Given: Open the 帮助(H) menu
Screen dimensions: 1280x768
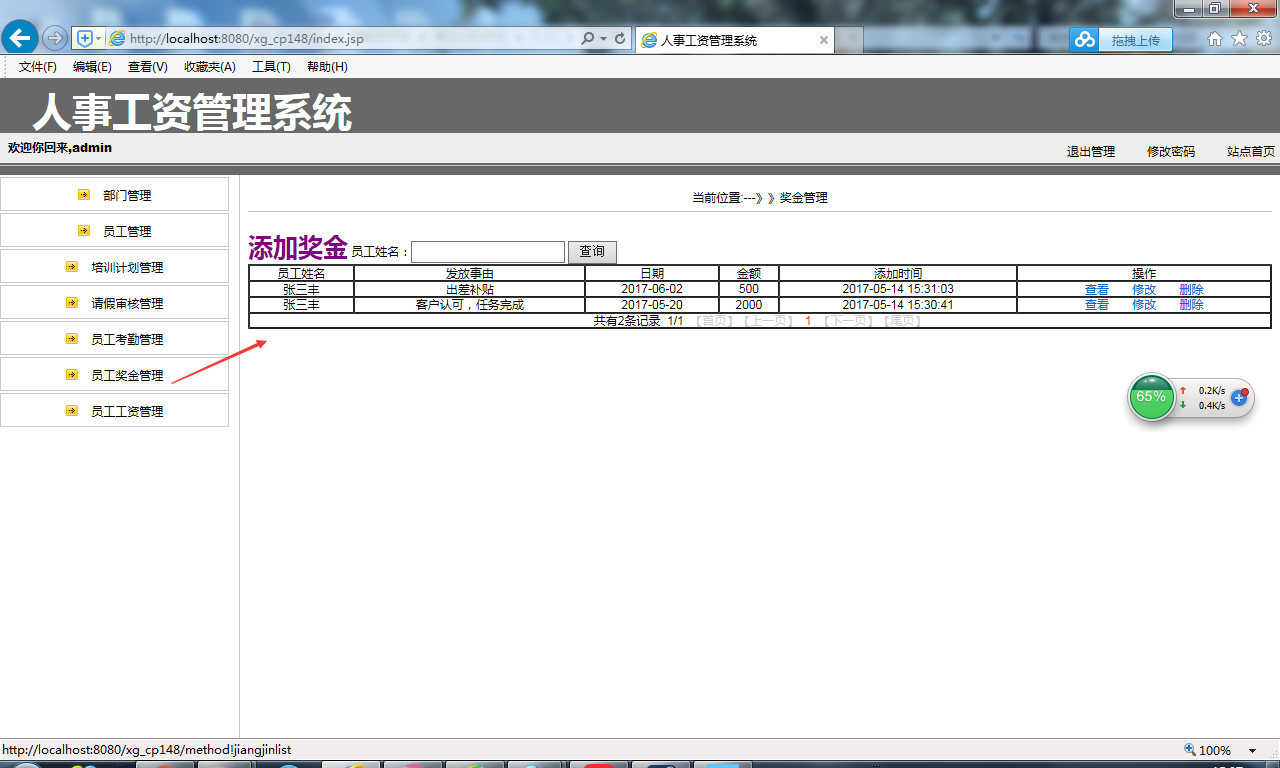Looking at the screenshot, I should (x=327, y=67).
